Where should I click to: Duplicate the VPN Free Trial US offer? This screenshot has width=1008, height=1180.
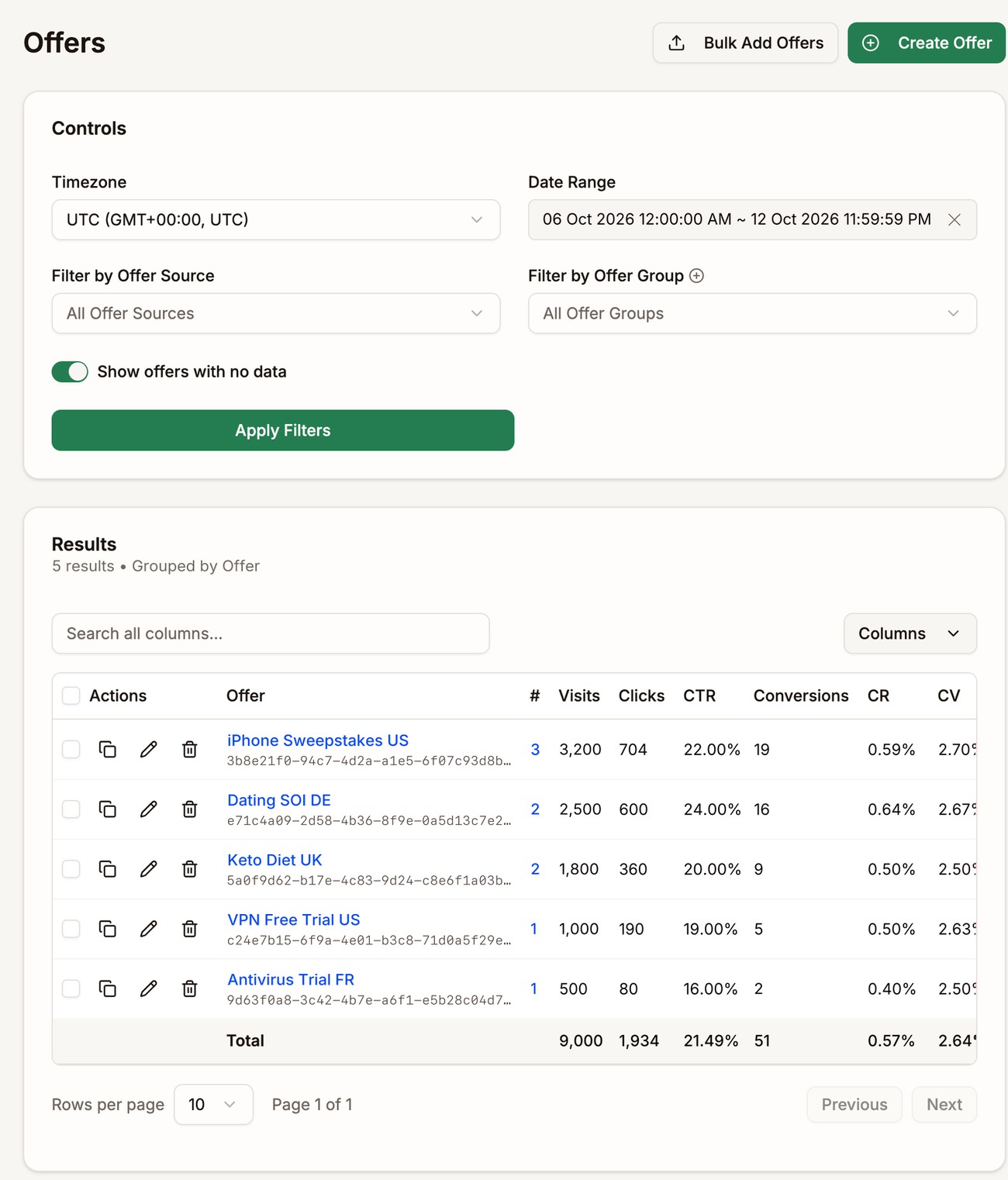[x=108, y=928]
